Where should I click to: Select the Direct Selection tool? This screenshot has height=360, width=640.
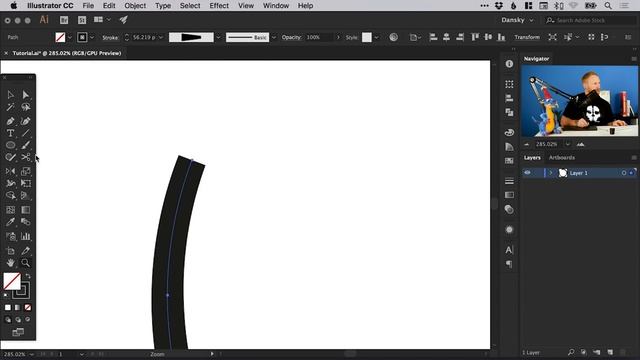click(26, 95)
